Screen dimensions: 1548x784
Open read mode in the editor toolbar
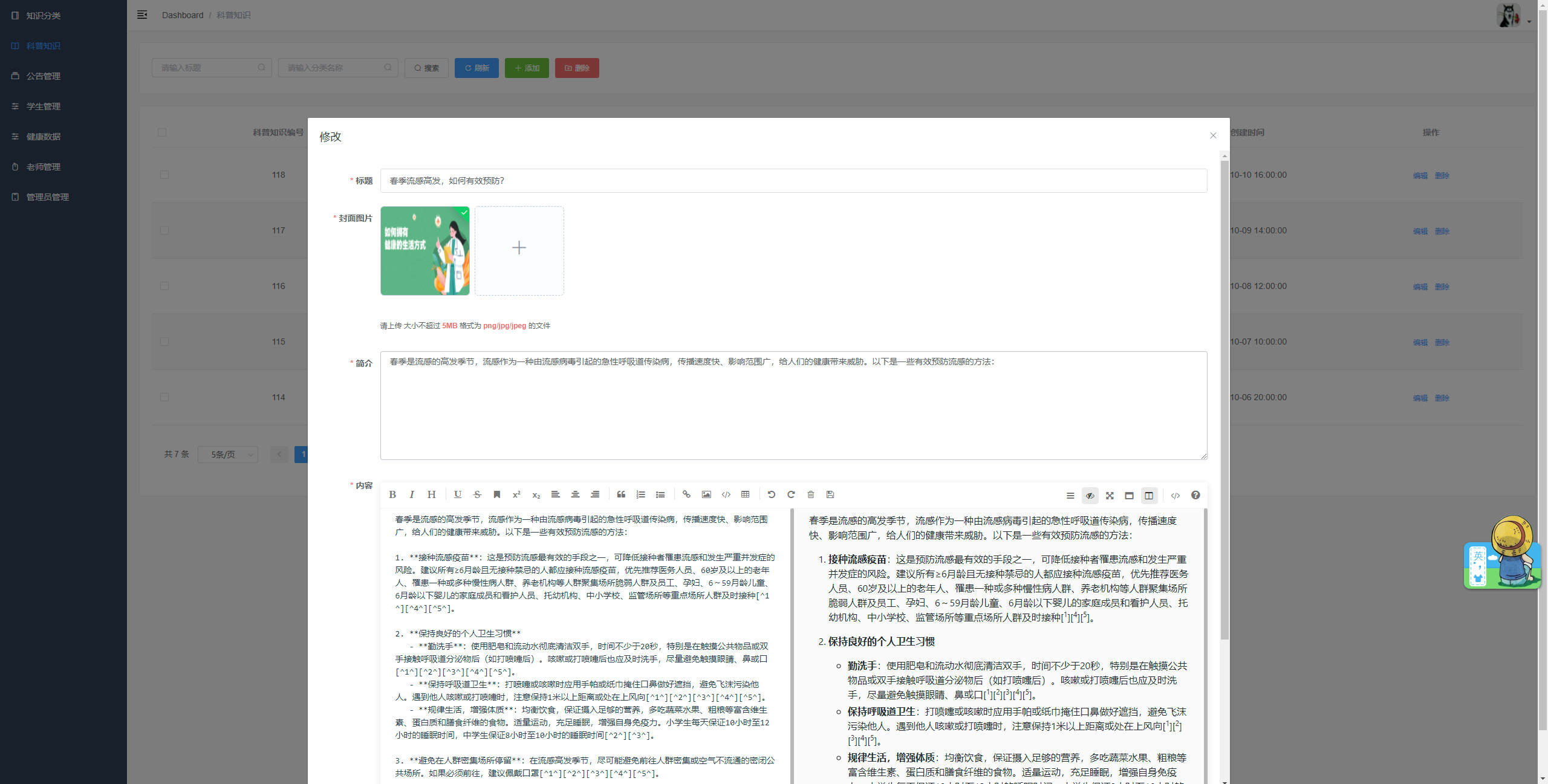(1129, 496)
